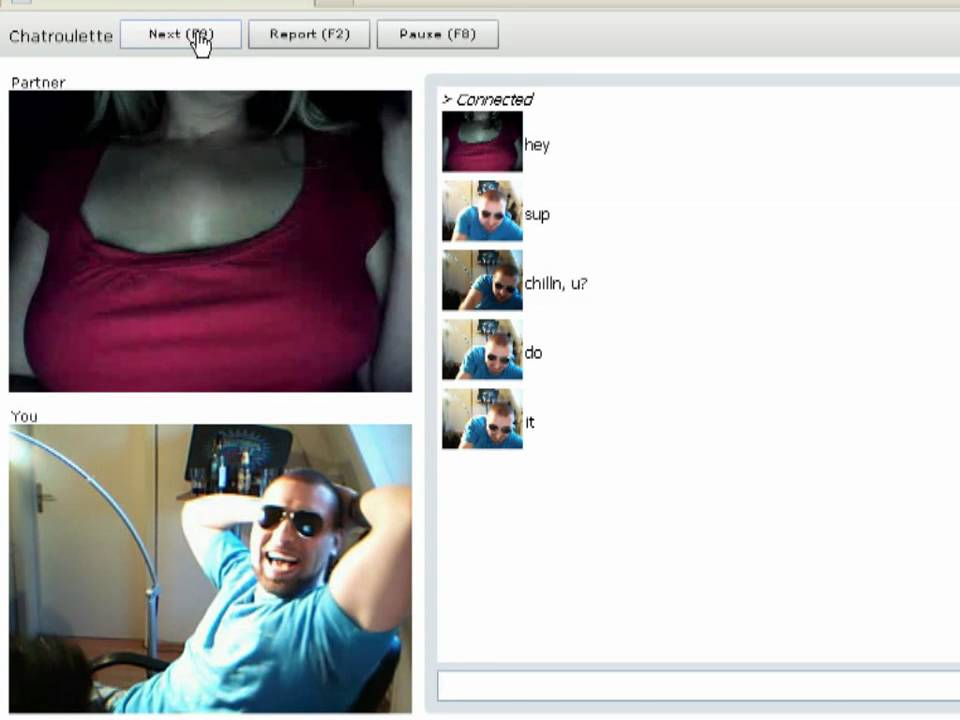Pause the chat with the Pause (F8) button
This screenshot has width=960, height=720.
click(x=438, y=34)
